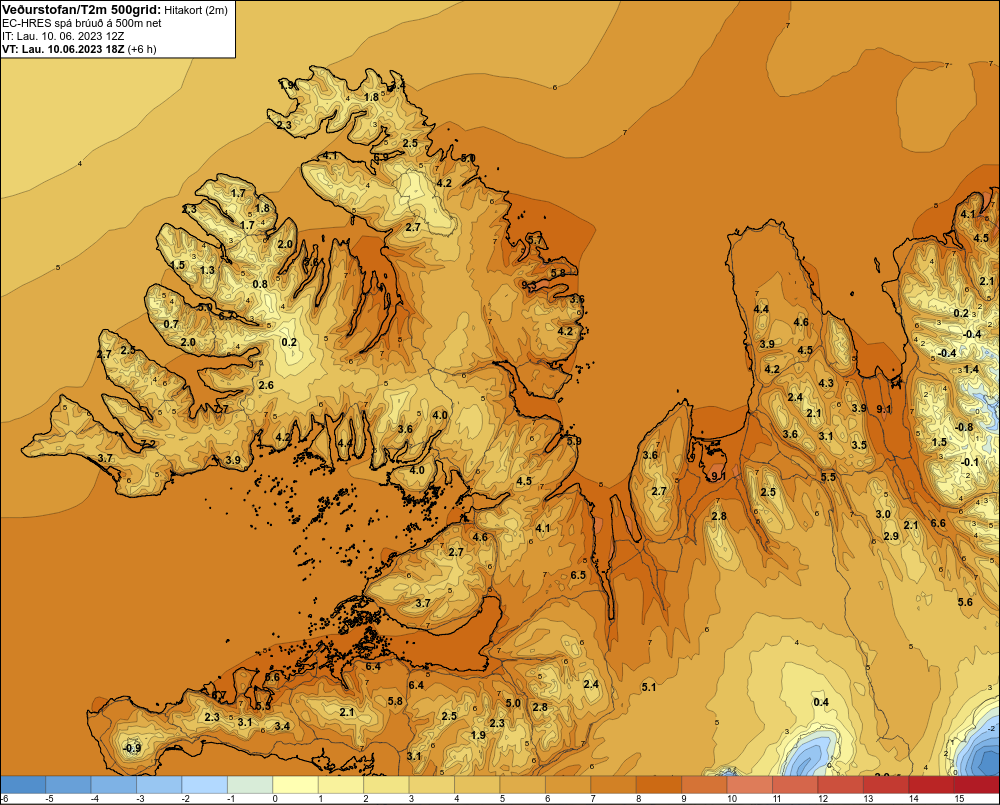This screenshot has width=1000, height=805.
Task: Click the '1.3' temperature value
Action: coord(207,270)
